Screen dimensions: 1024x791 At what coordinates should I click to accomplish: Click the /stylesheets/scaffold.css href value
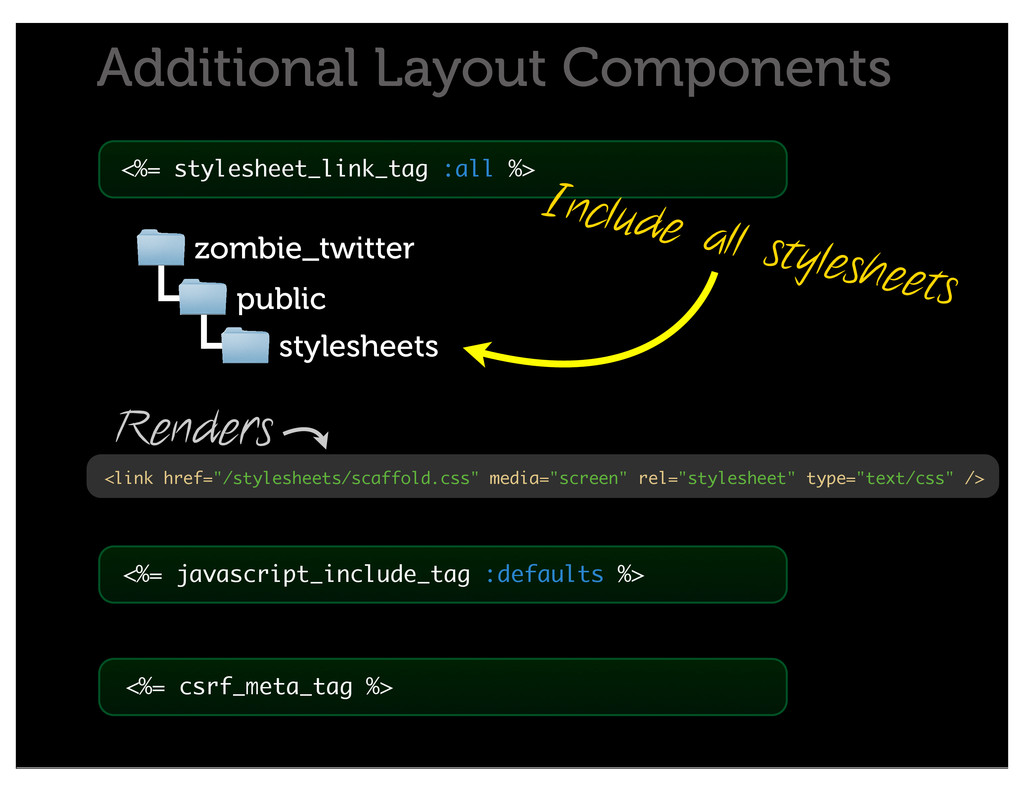[346, 479]
